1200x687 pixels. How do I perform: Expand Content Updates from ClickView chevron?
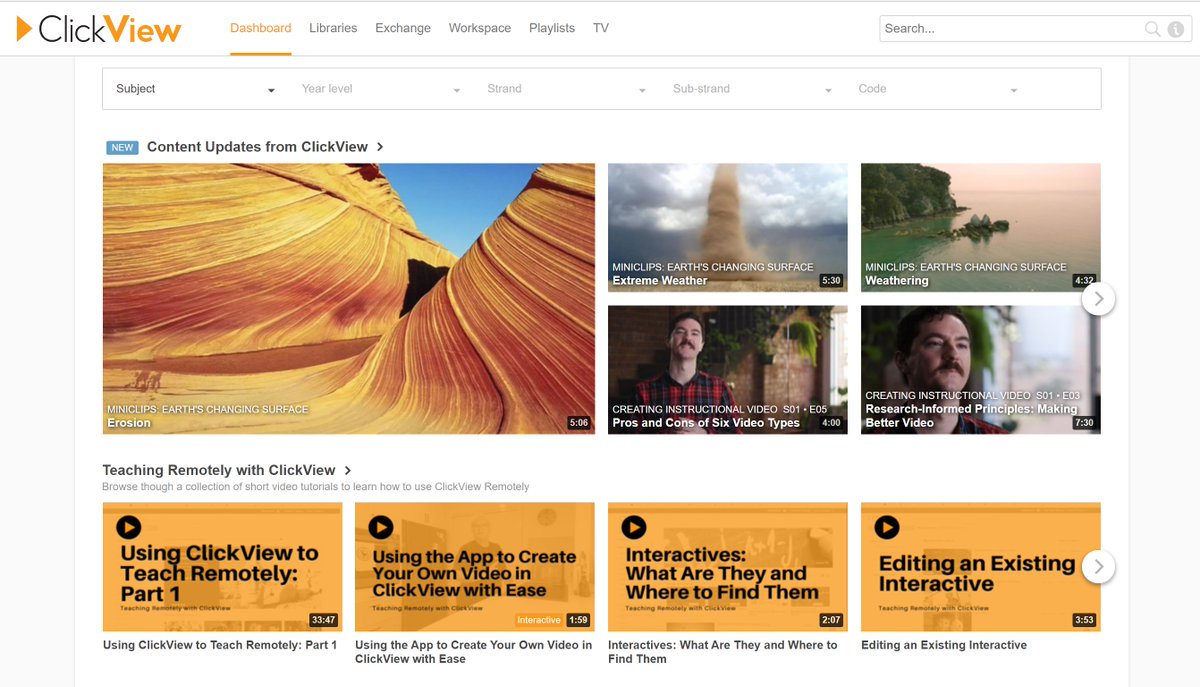380,147
